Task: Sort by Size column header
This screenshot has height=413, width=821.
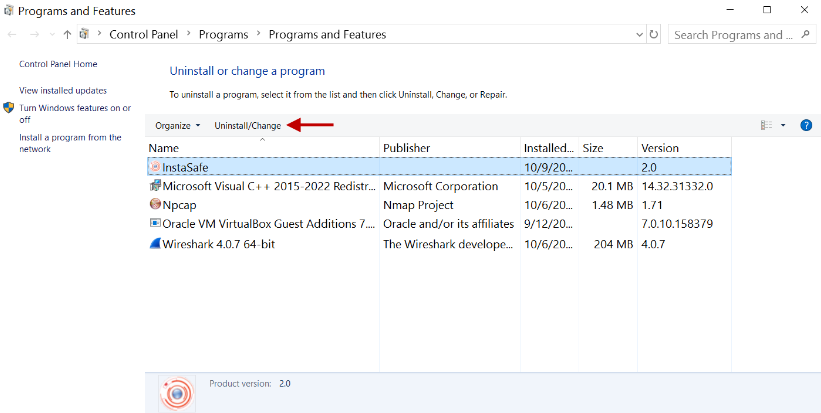Action: (608, 148)
